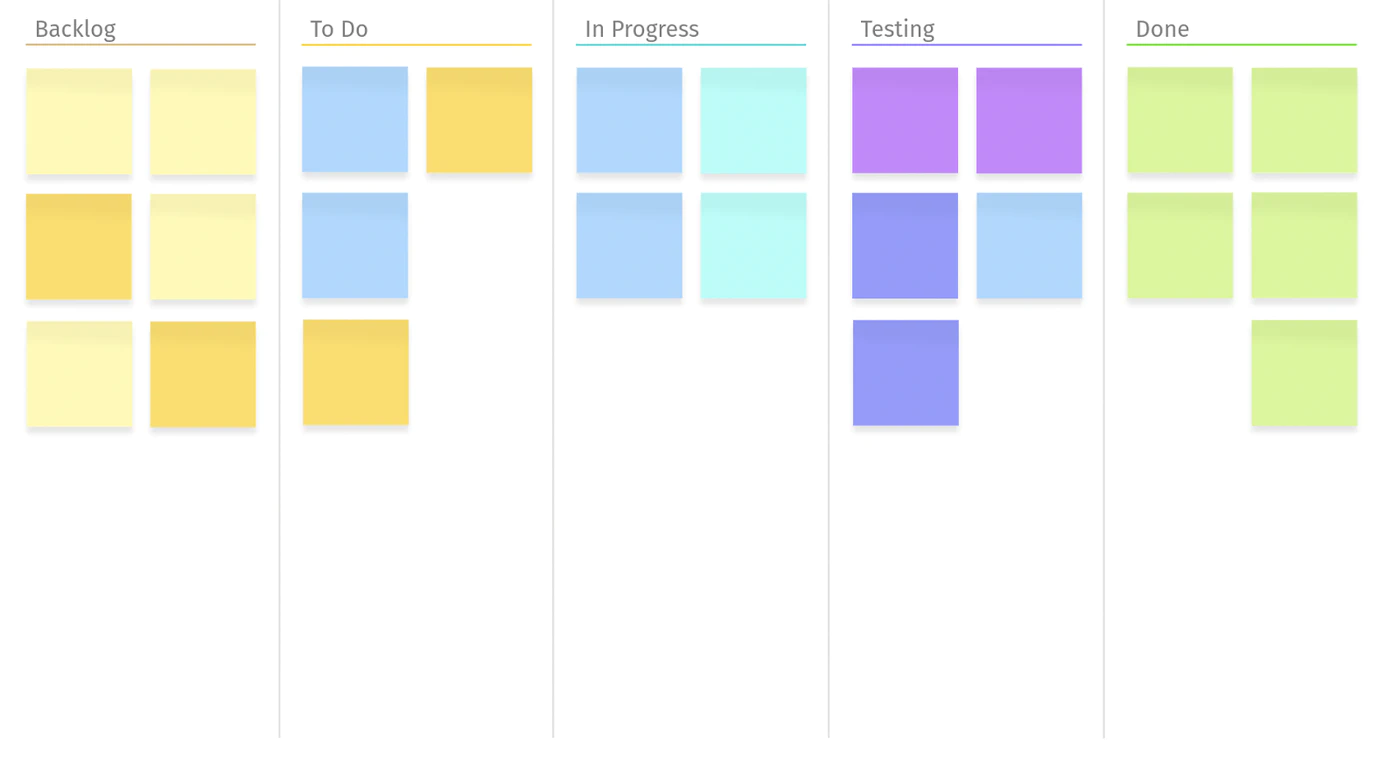
Task: Click dark yellow note in Backlog's bottom row
Action: (x=203, y=374)
